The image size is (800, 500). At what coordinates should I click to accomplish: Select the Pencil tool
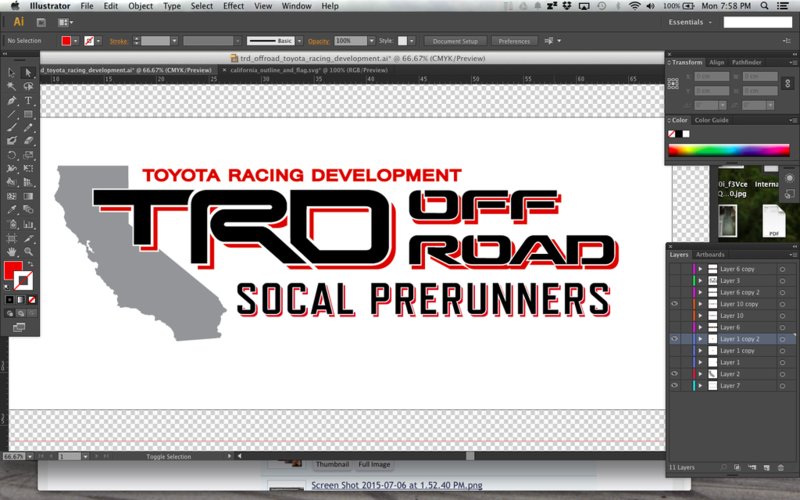[28, 128]
